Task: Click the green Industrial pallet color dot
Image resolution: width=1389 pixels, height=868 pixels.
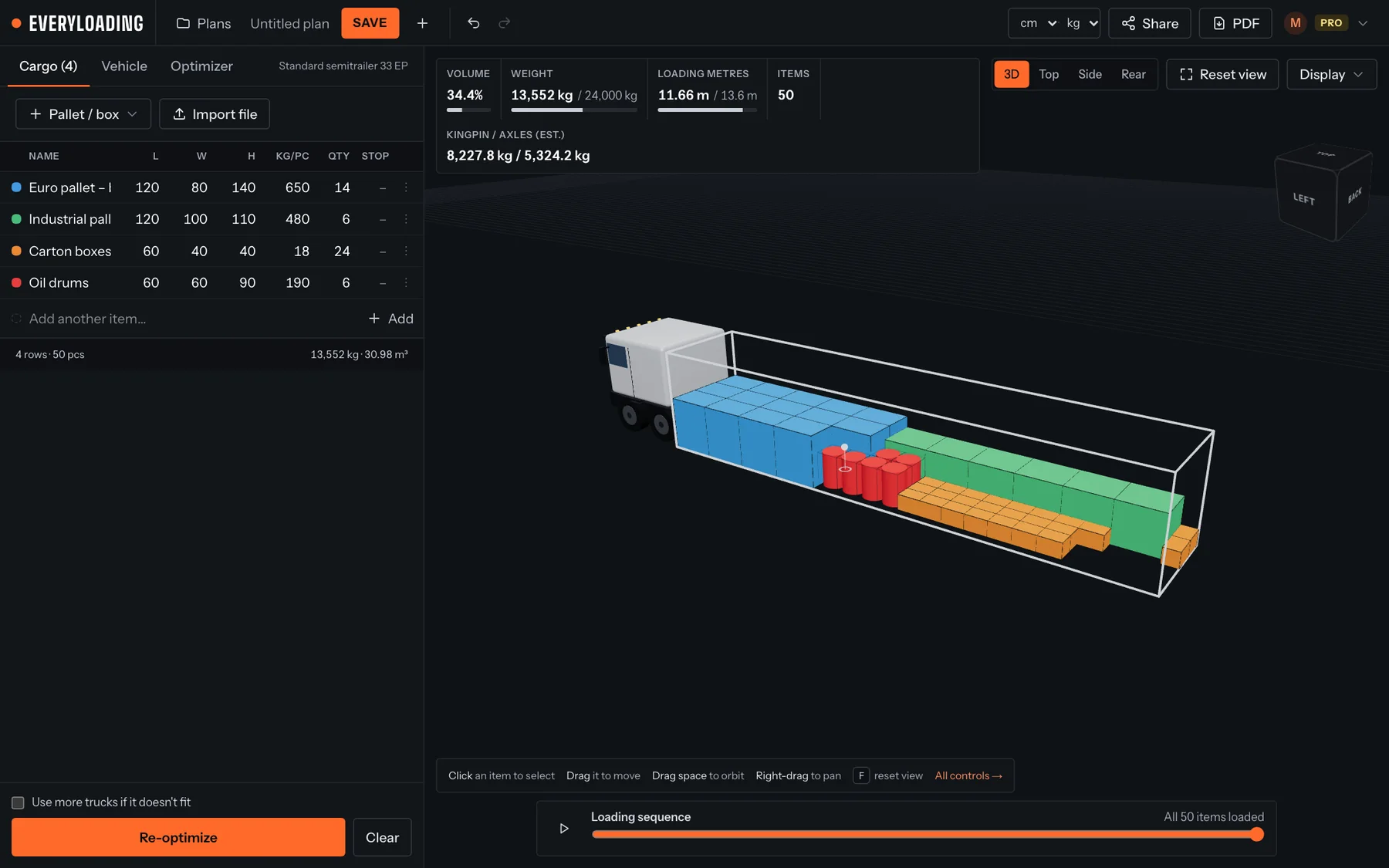Action: 16,219
